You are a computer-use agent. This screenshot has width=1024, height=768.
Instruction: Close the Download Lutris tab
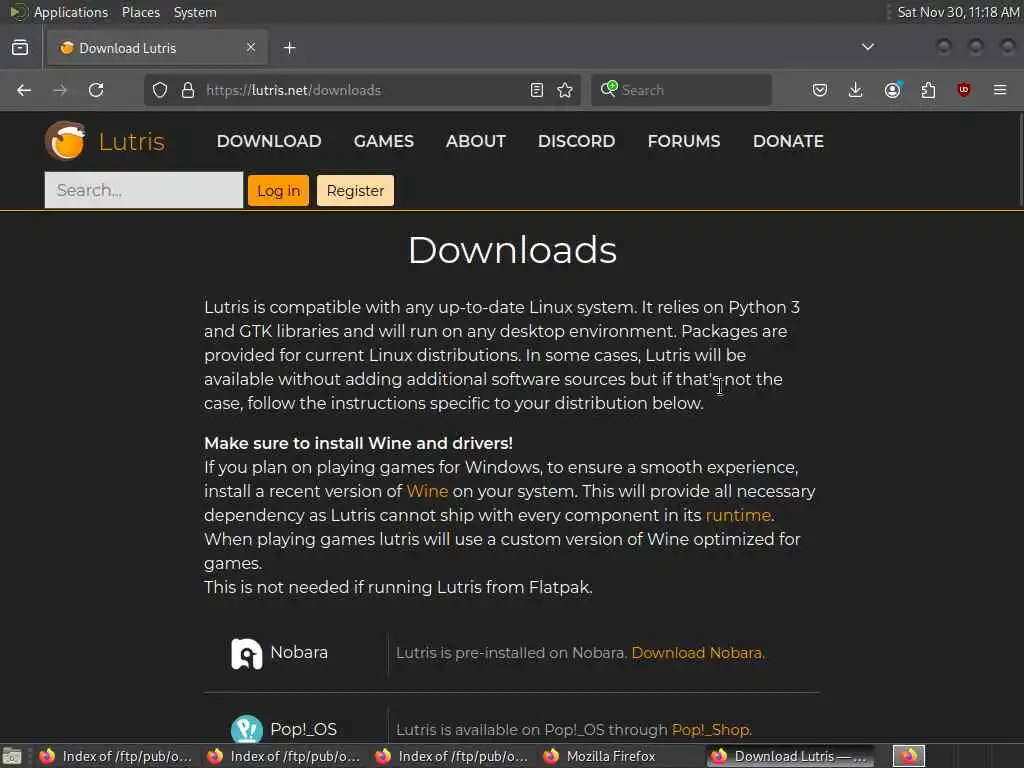pos(251,47)
